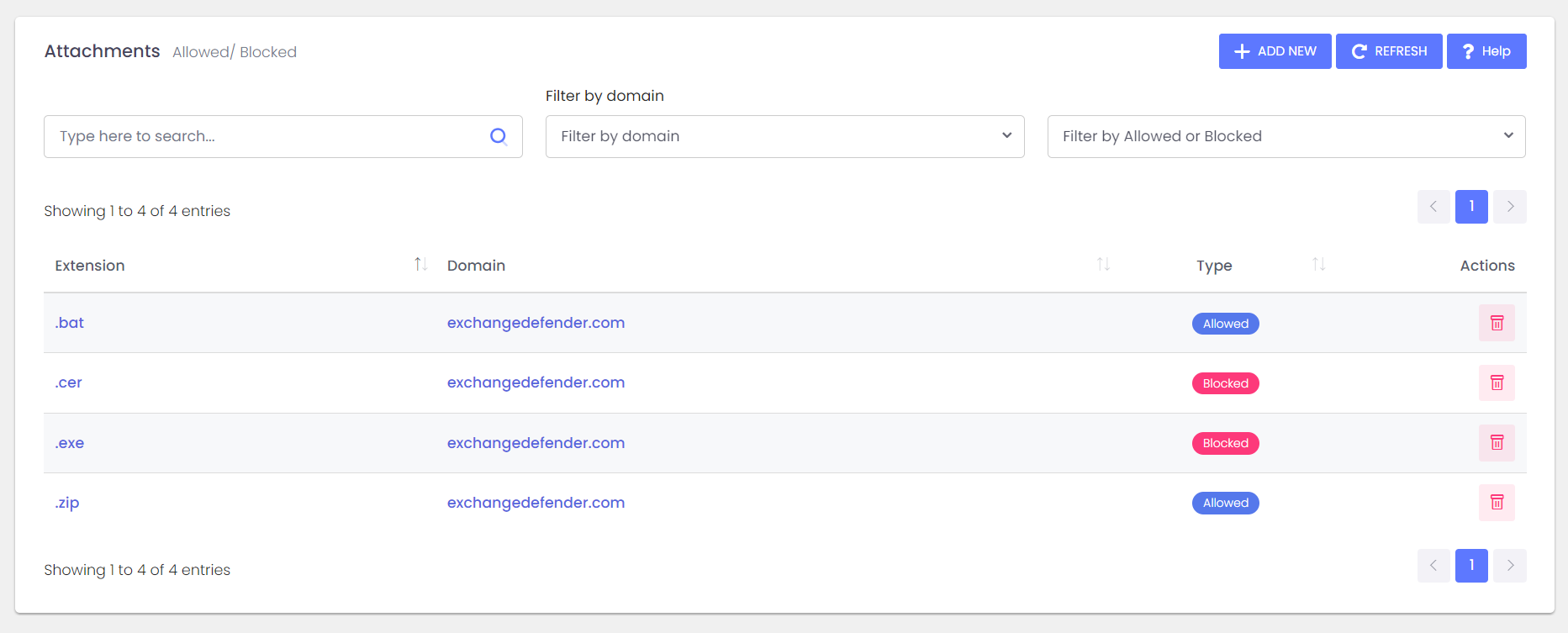Delete the .zip extension rule
Viewport: 1568px width, 633px height.
(1497, 503)
